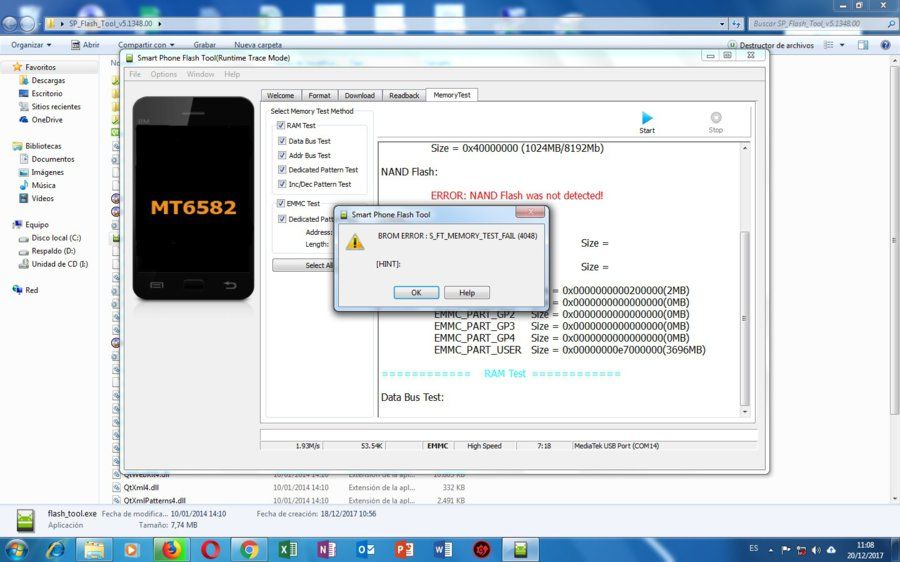Viewport: 900px width, 562px height.
Task: Click the home button on the phone image
Action: point(193,285)
